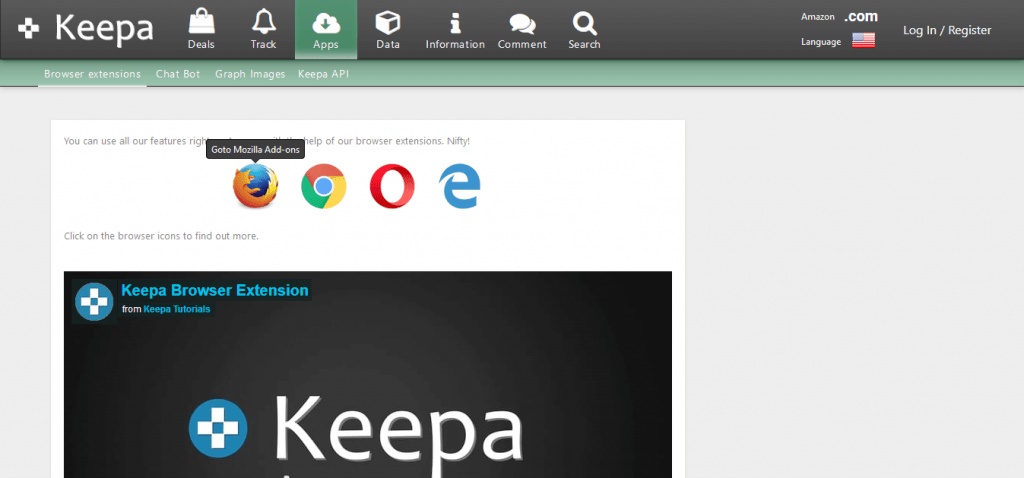This screenshot has height=478, width=1024.
Task: Open the Graph Images tab
Action: click(250, 74)
